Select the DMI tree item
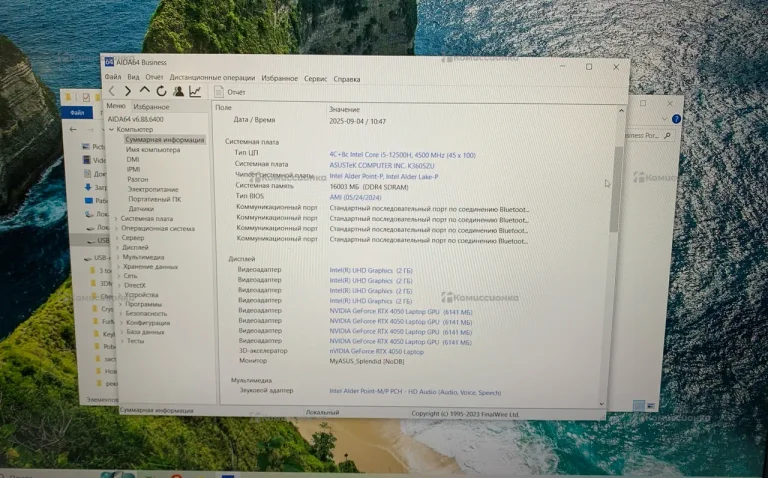 [x=133, y=160]
